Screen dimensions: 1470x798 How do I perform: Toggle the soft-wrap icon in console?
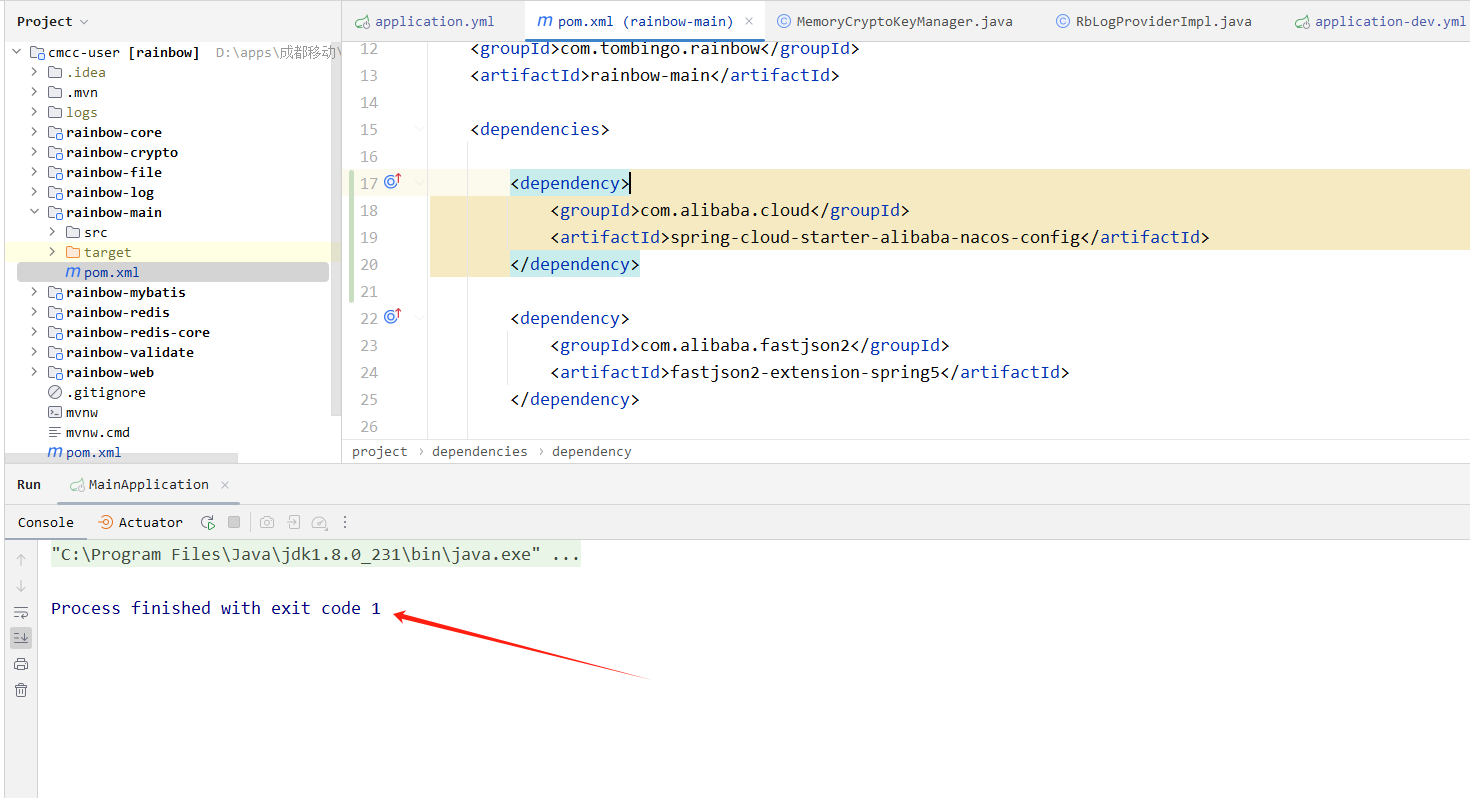[x=21, y=612]
